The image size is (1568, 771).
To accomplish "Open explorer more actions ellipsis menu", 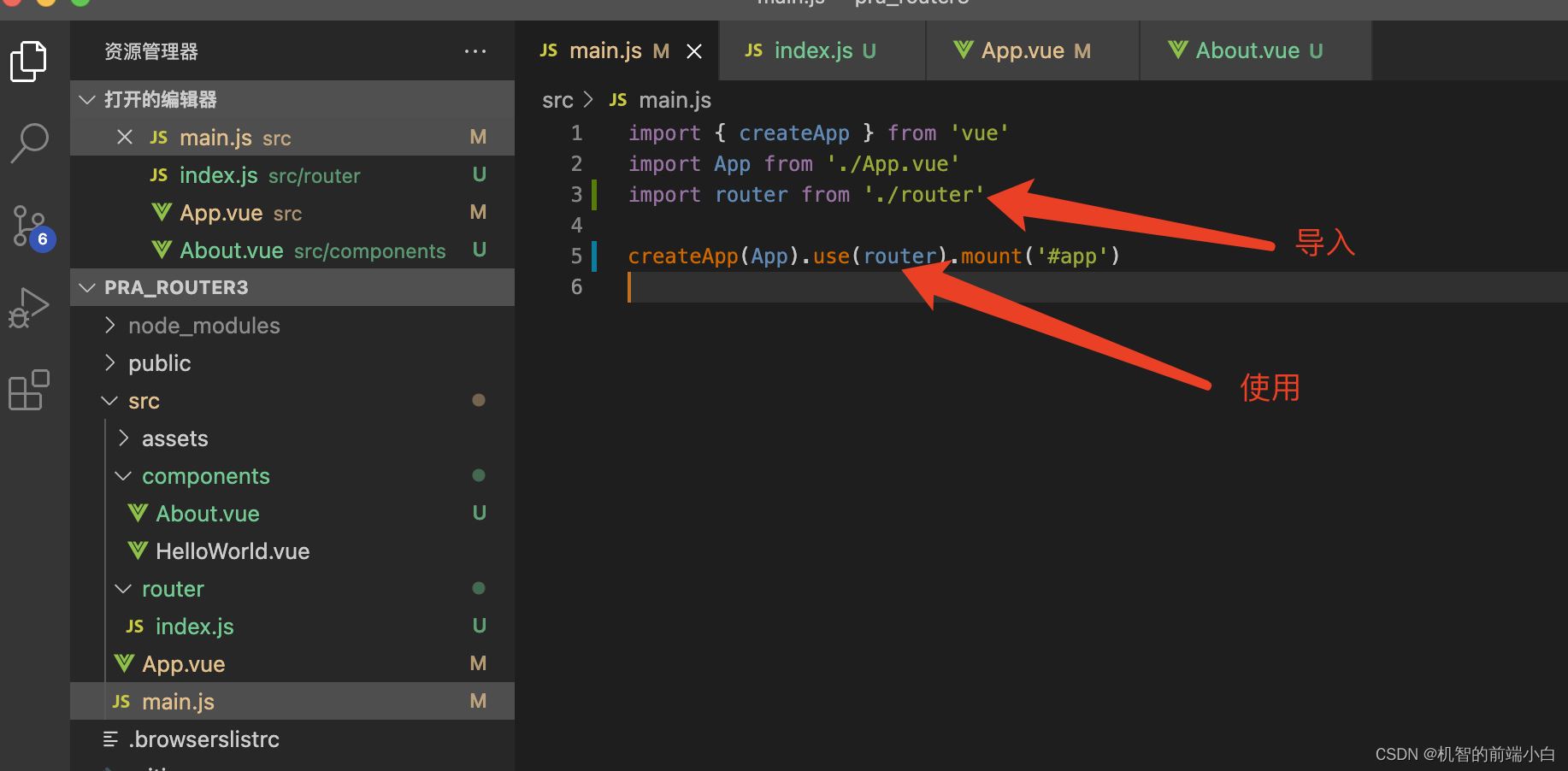I will (x=475, y=51).
